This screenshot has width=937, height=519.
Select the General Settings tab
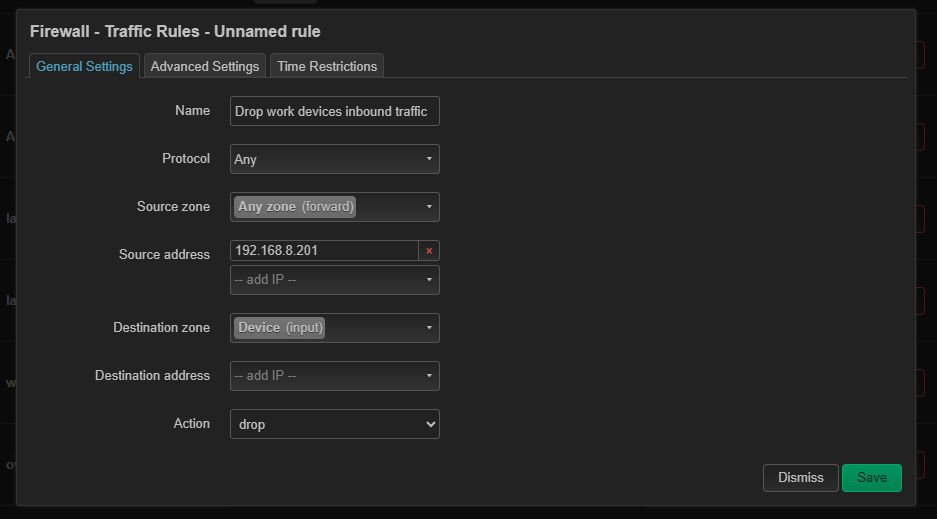tap(84, 66)
